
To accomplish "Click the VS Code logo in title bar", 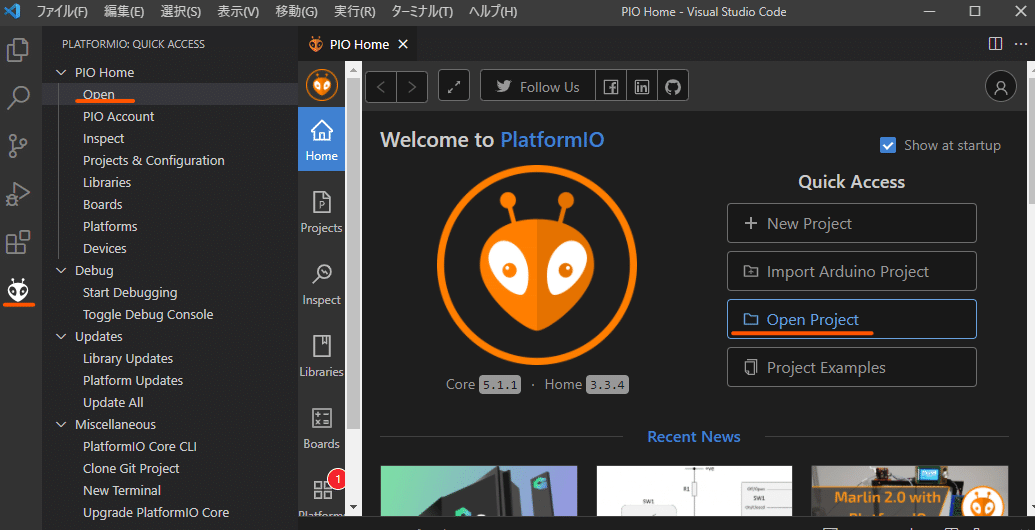I will point(13,11).
